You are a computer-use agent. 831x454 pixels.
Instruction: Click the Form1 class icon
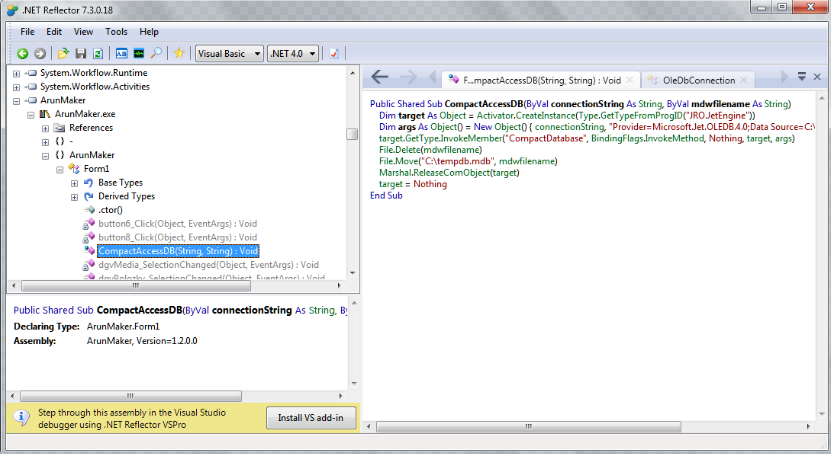74,169
